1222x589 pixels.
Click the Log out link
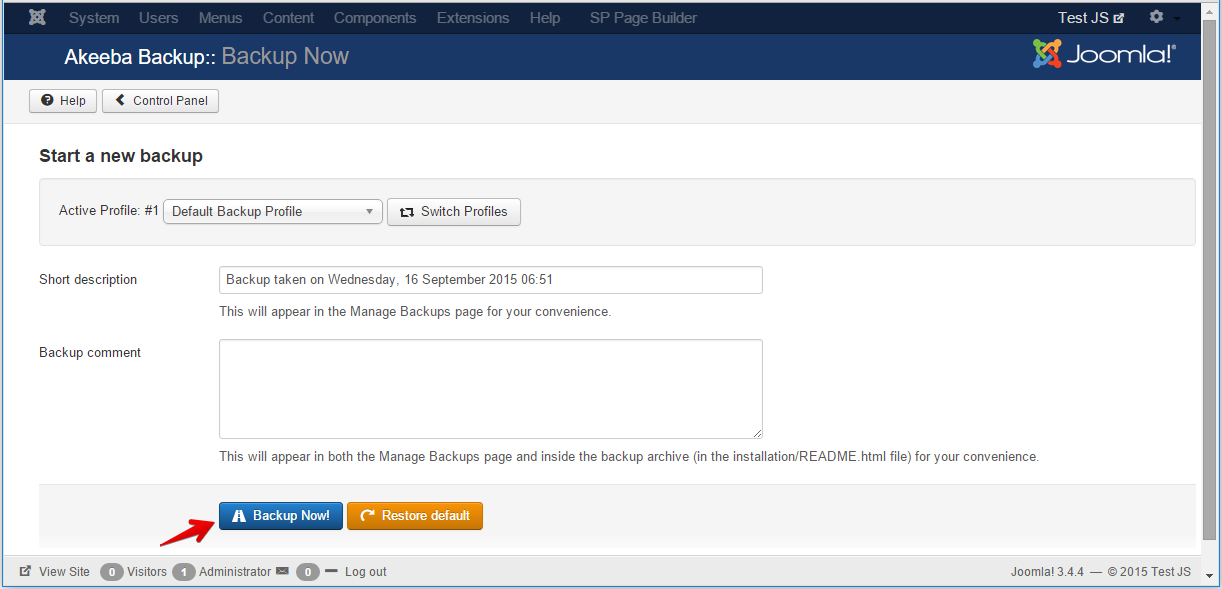(x=365, y=572)
